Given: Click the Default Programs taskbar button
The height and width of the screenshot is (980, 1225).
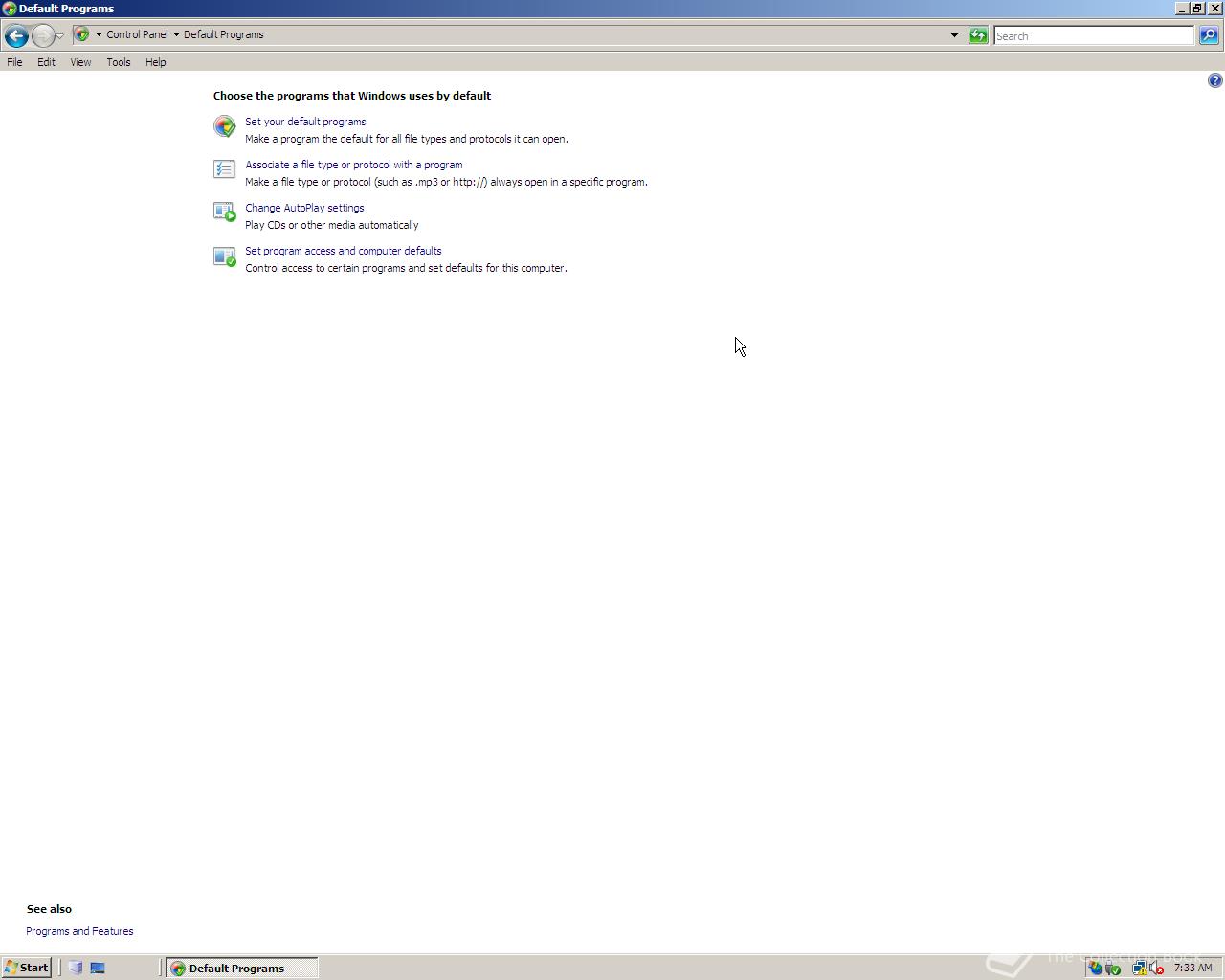Looking at the screenshot, I should tap(241, 968).
